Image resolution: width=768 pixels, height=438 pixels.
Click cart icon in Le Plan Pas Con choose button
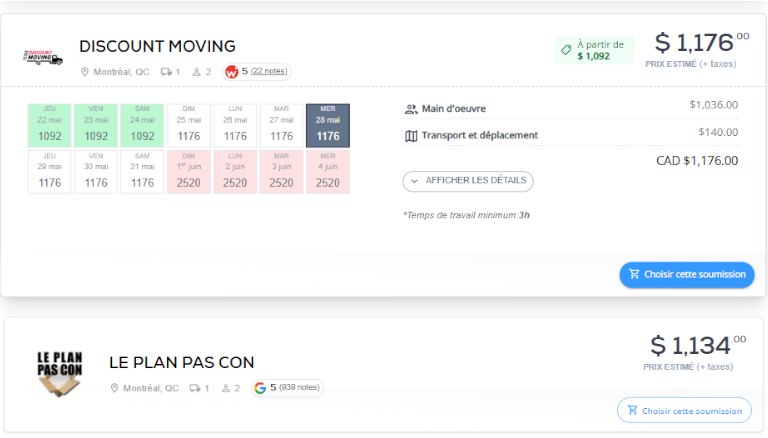pyautogui.click(x=632, y=410)
